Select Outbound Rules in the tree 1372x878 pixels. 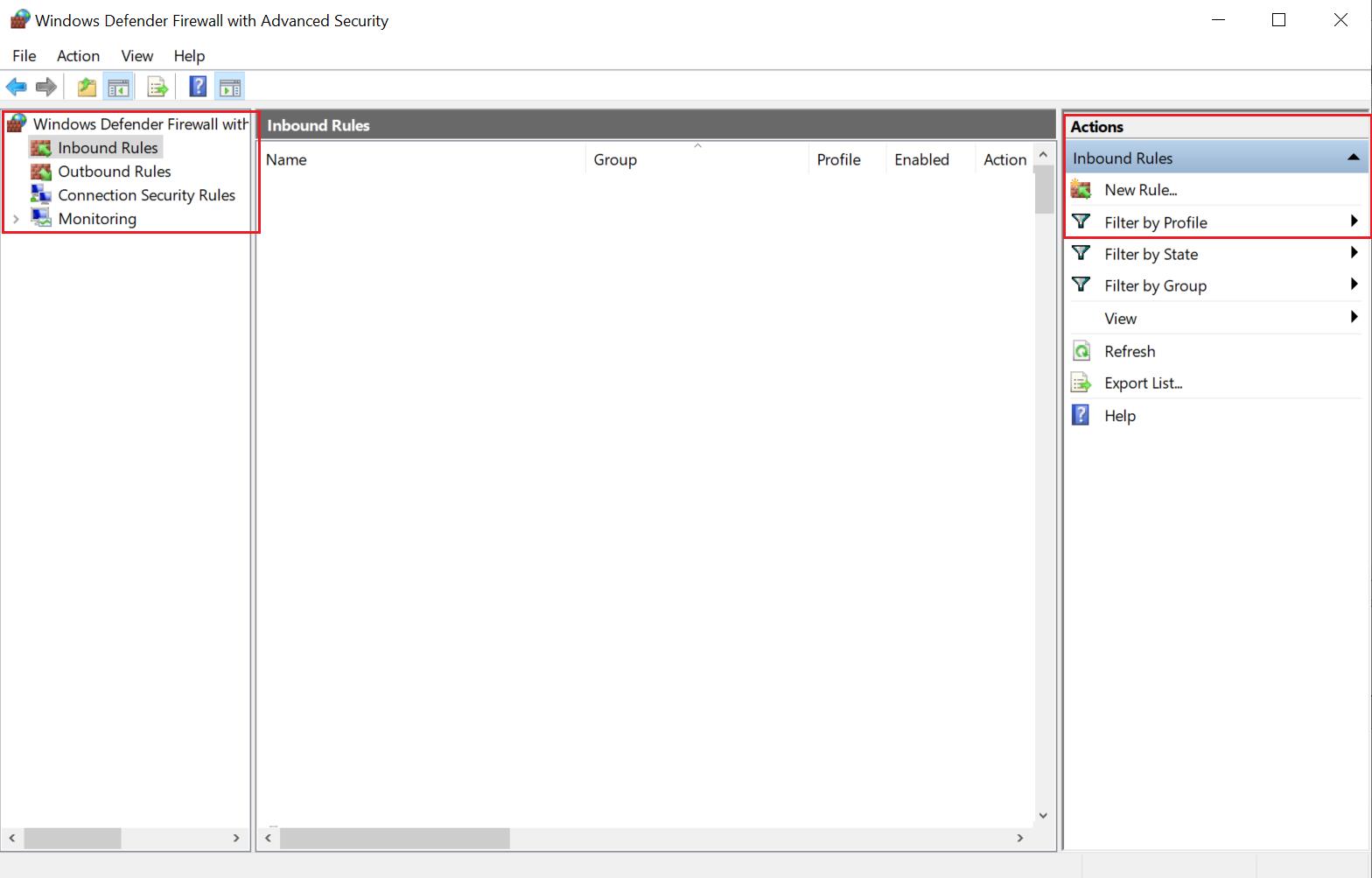(x=114, y=172)
